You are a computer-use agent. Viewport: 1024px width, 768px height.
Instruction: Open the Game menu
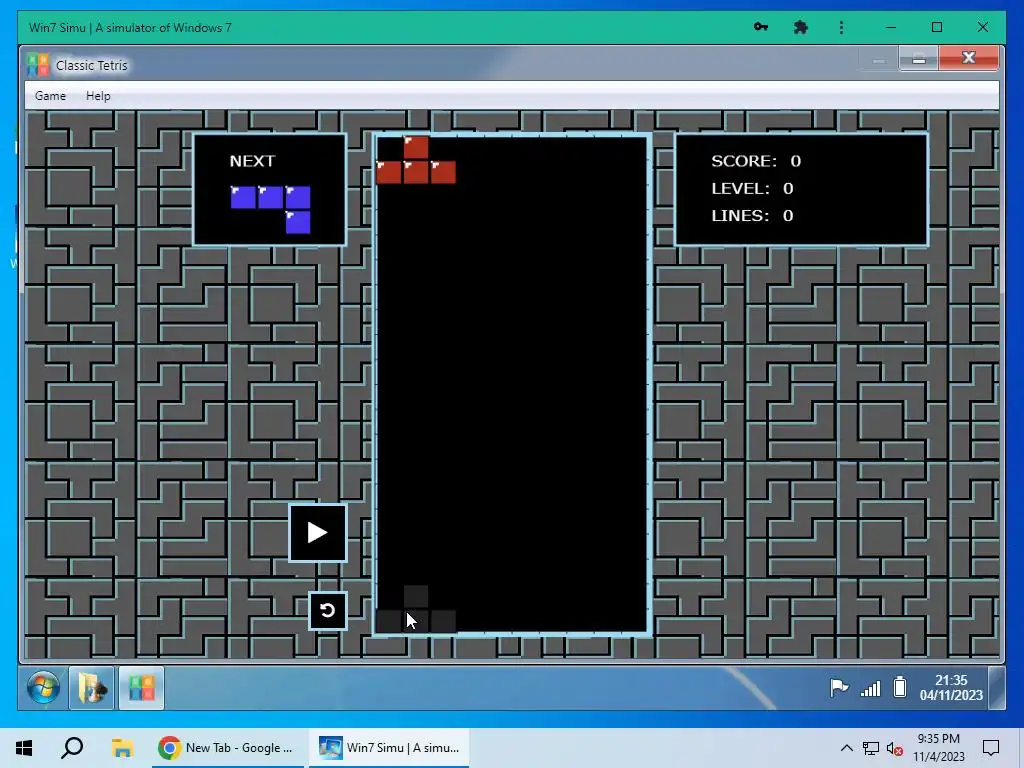tap(50, 96)
